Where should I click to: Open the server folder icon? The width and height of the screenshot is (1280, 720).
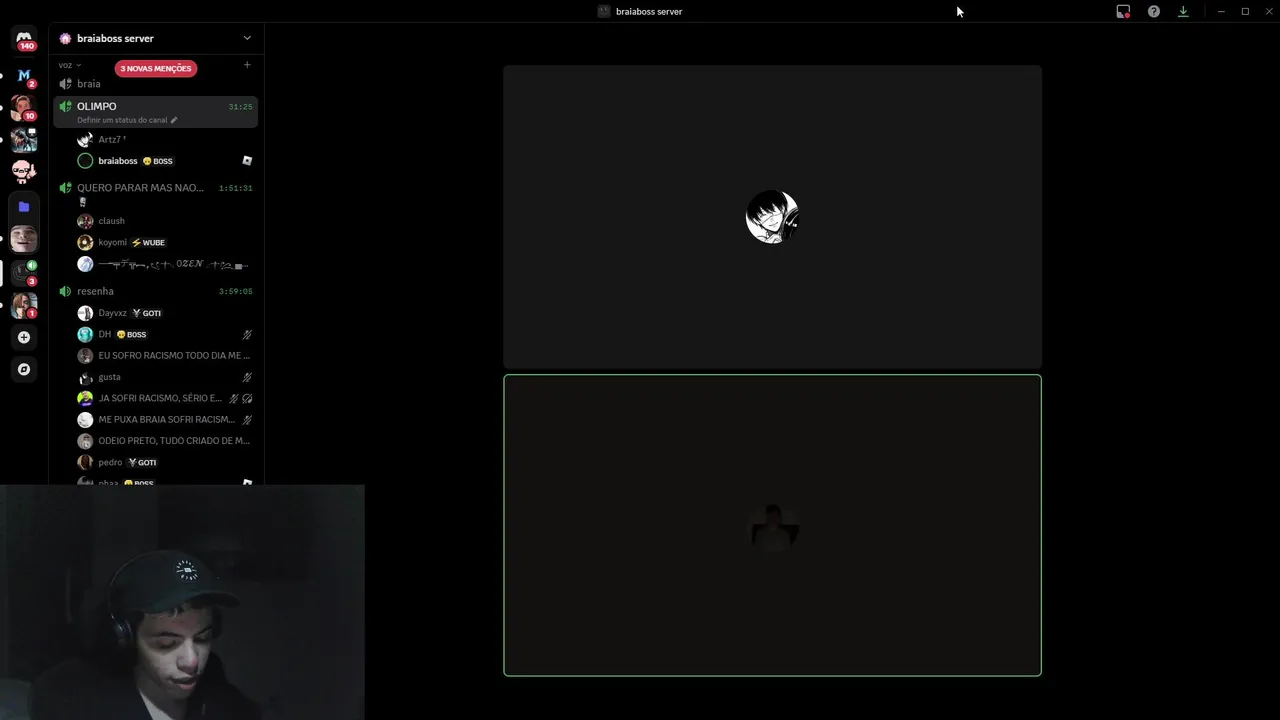(24, 207)
